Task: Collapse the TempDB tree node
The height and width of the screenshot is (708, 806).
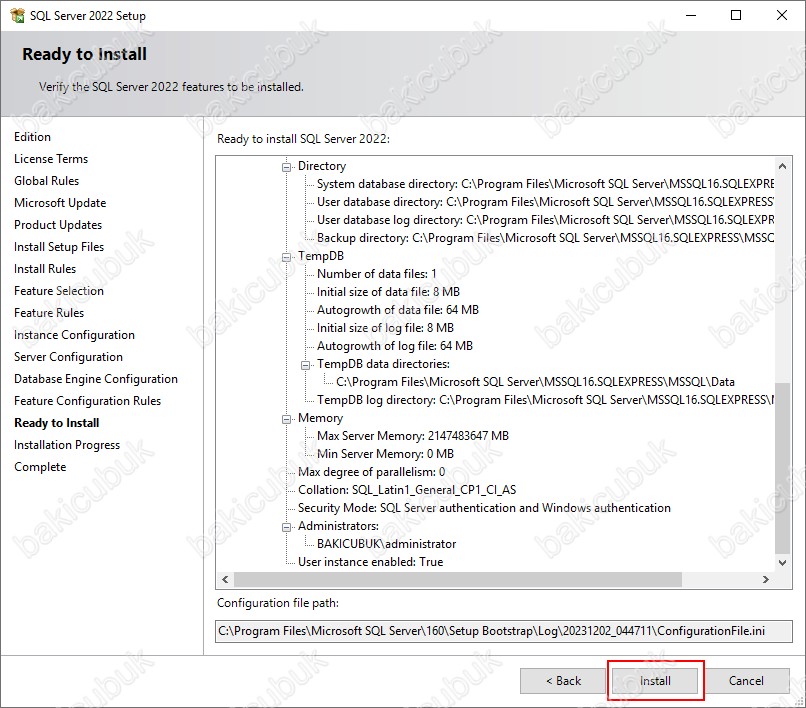Action: pyautogui.click(x=286, y=257)
